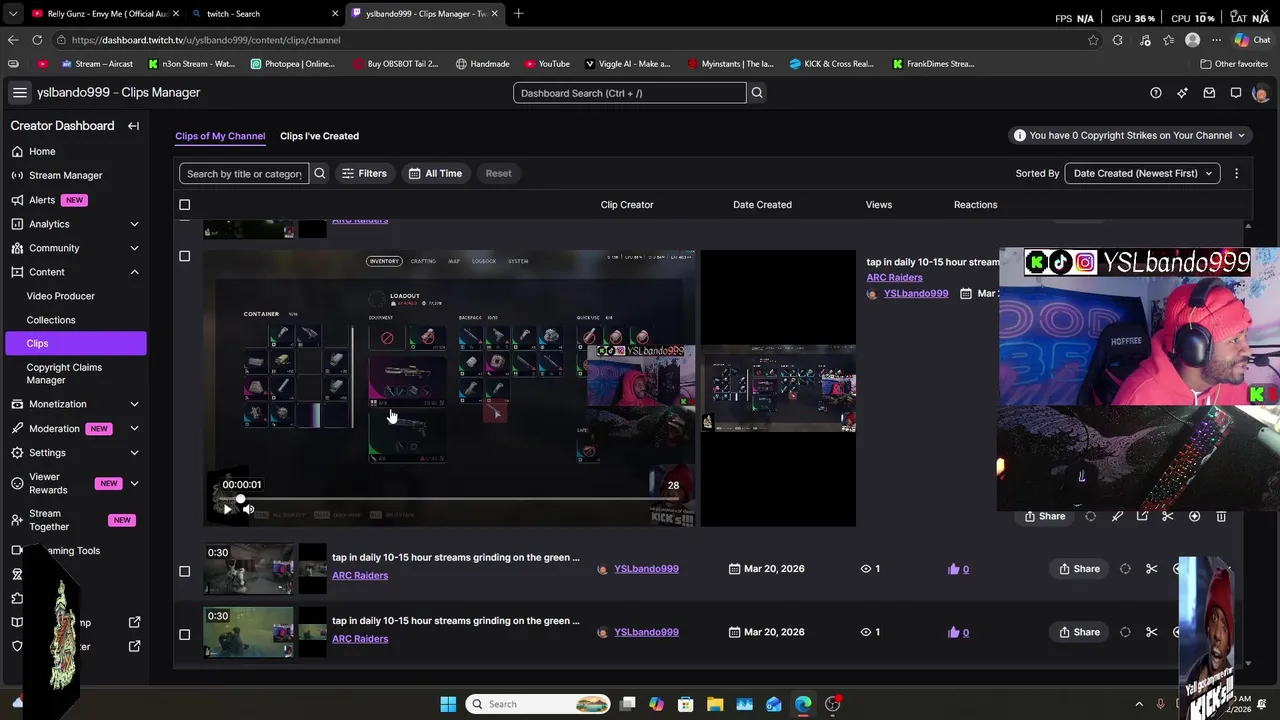Expand the Monetization sidebar section

(134, 404)
